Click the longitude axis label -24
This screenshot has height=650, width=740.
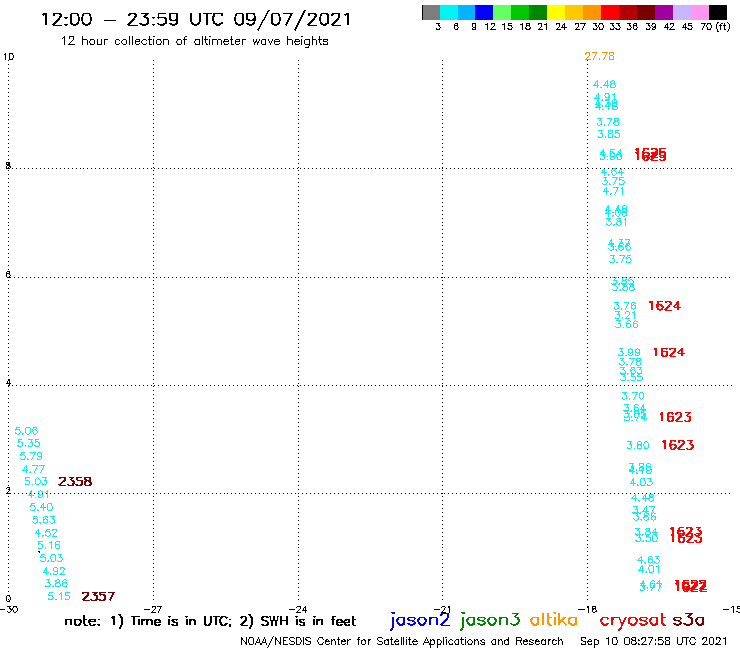click(x=298, y=609)
